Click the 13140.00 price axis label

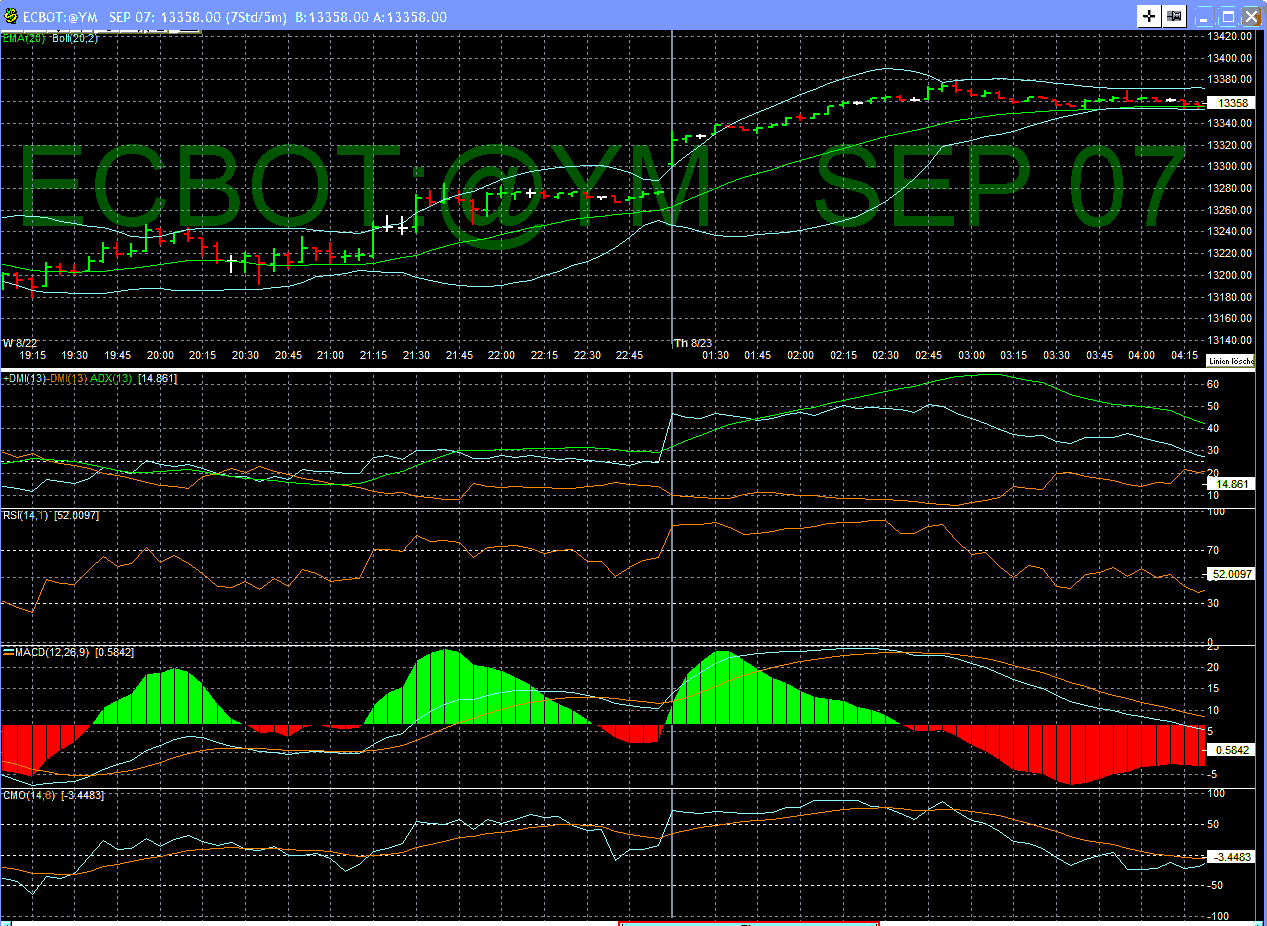pos(1232,340)
